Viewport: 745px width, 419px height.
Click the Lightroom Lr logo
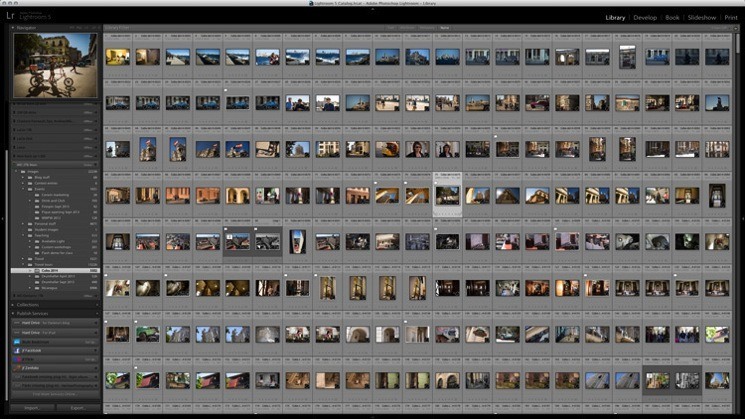click(10, 16)
